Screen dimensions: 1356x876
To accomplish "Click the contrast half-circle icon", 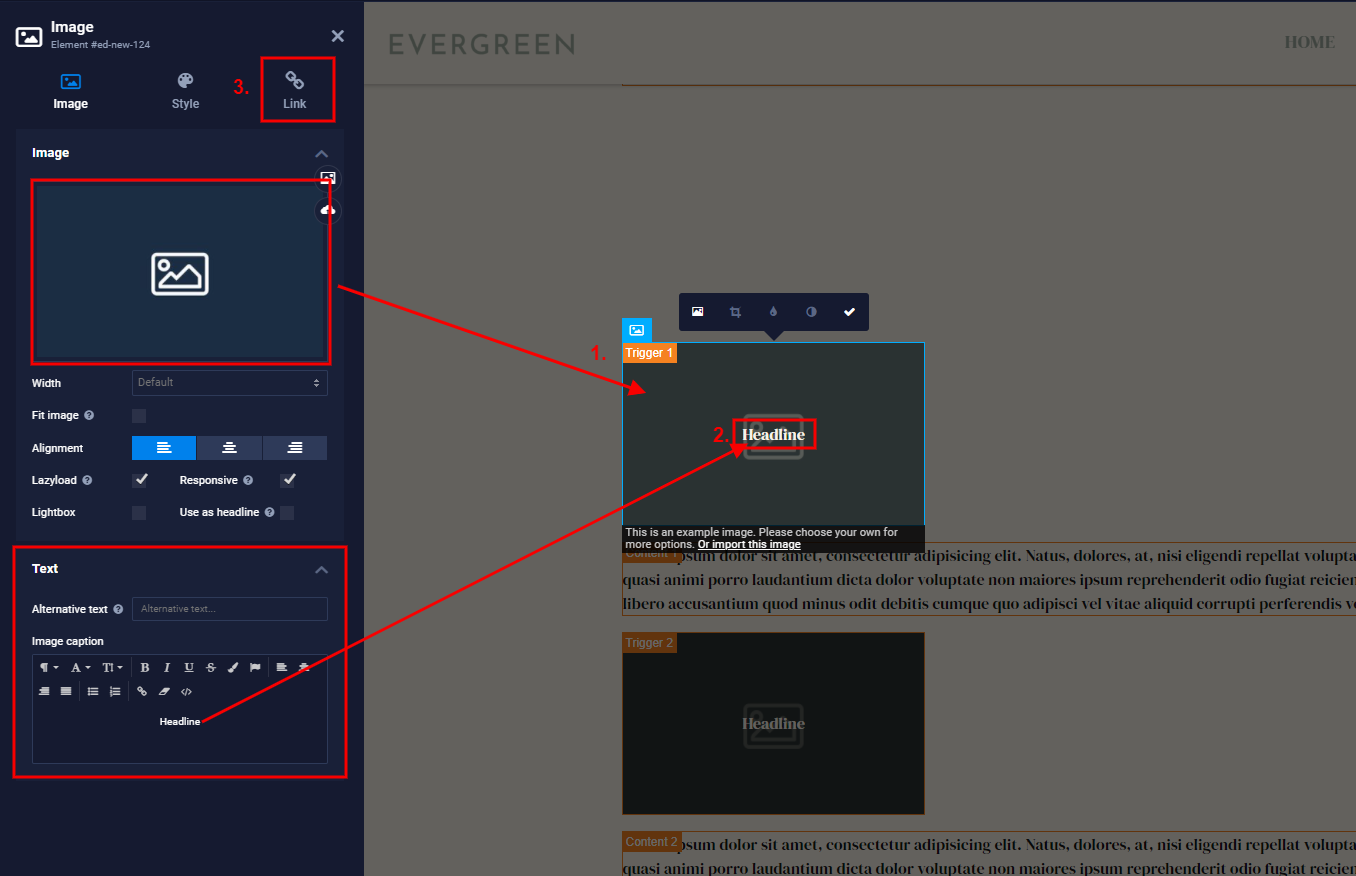I will click(811, 312).
